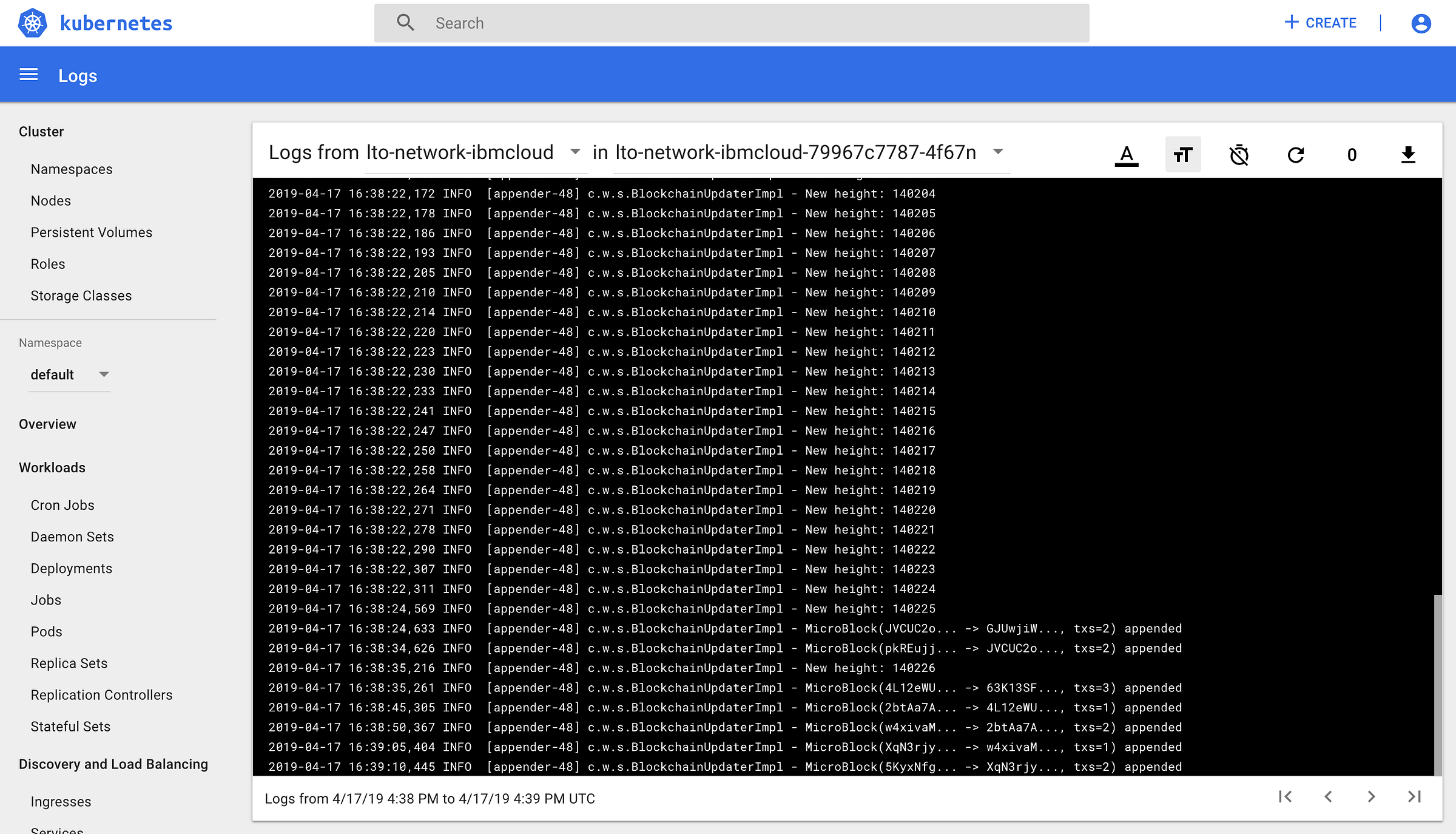Open Pods in the sidebar
The image size is (1456, 834).
point(47,631)
